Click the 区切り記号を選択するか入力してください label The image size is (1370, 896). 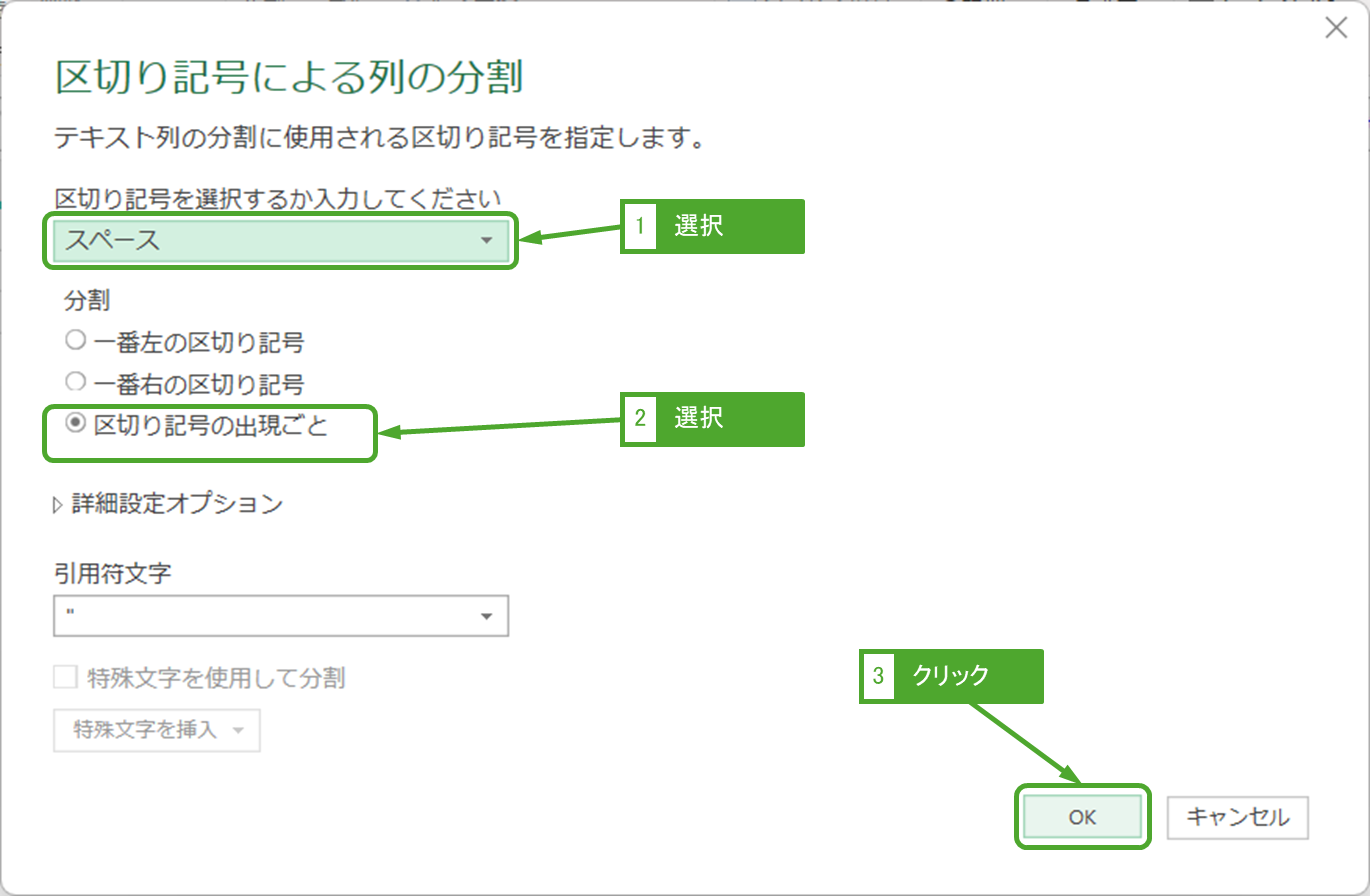(278, 196)
